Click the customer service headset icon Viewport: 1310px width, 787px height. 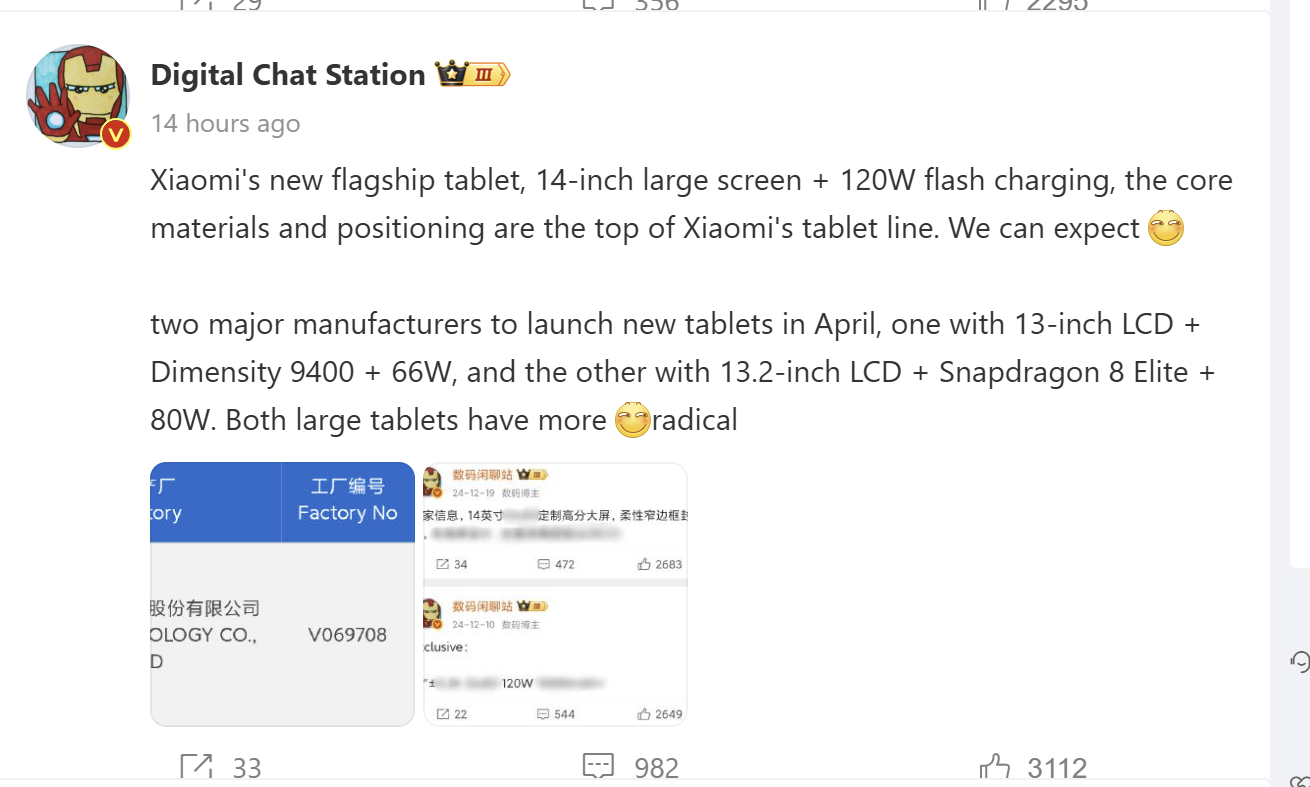(1299, 661)
